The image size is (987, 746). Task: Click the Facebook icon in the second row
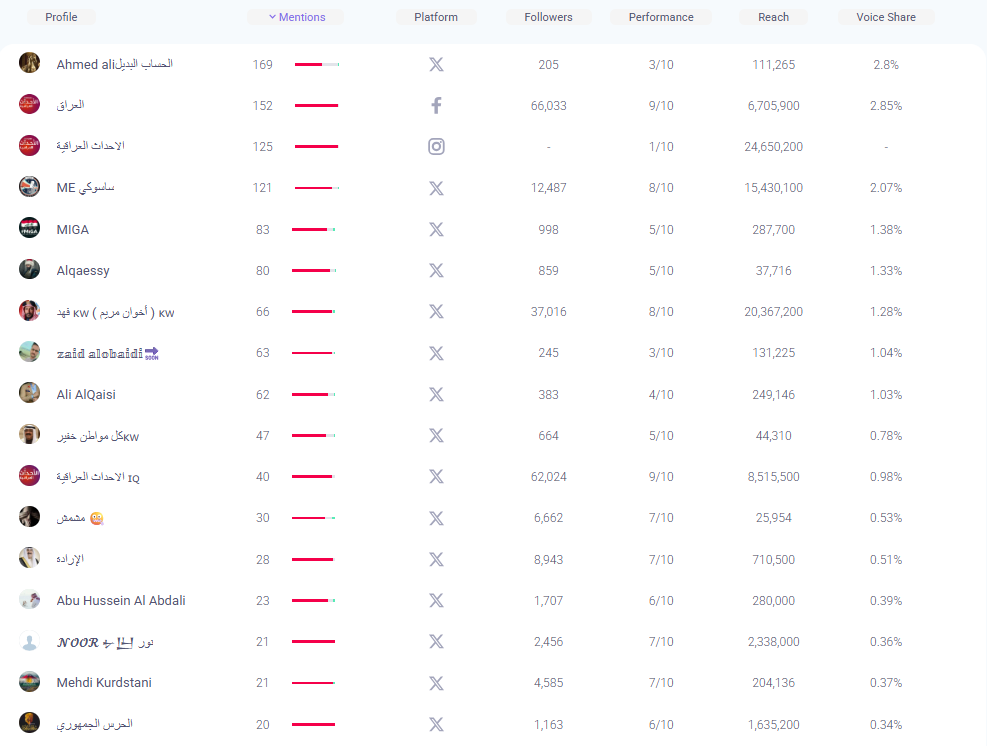point(436,105)
